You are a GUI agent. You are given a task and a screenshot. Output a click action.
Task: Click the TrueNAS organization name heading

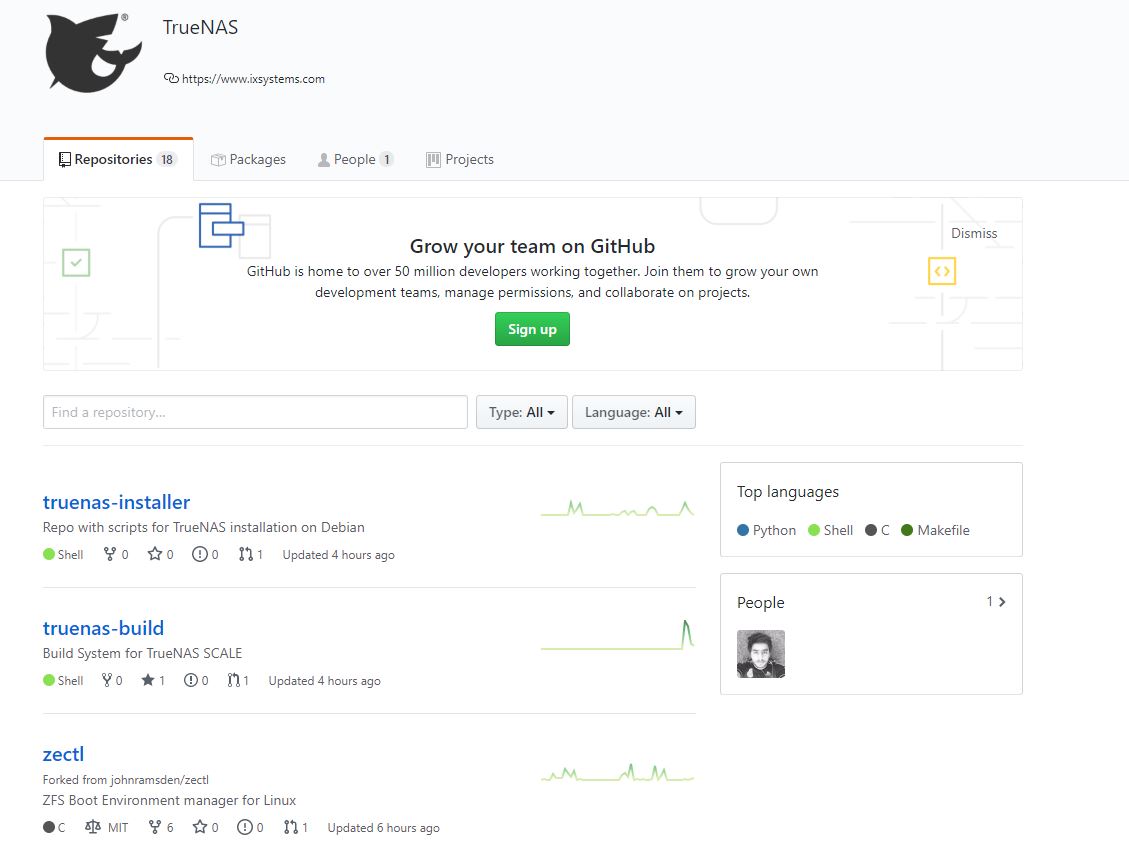tap(200, 27)
